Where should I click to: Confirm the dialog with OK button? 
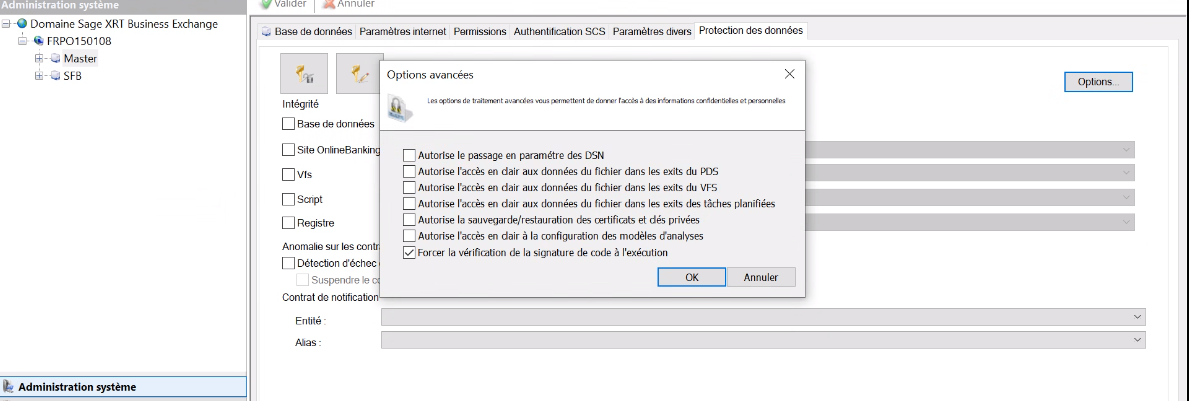click(692, 277)
